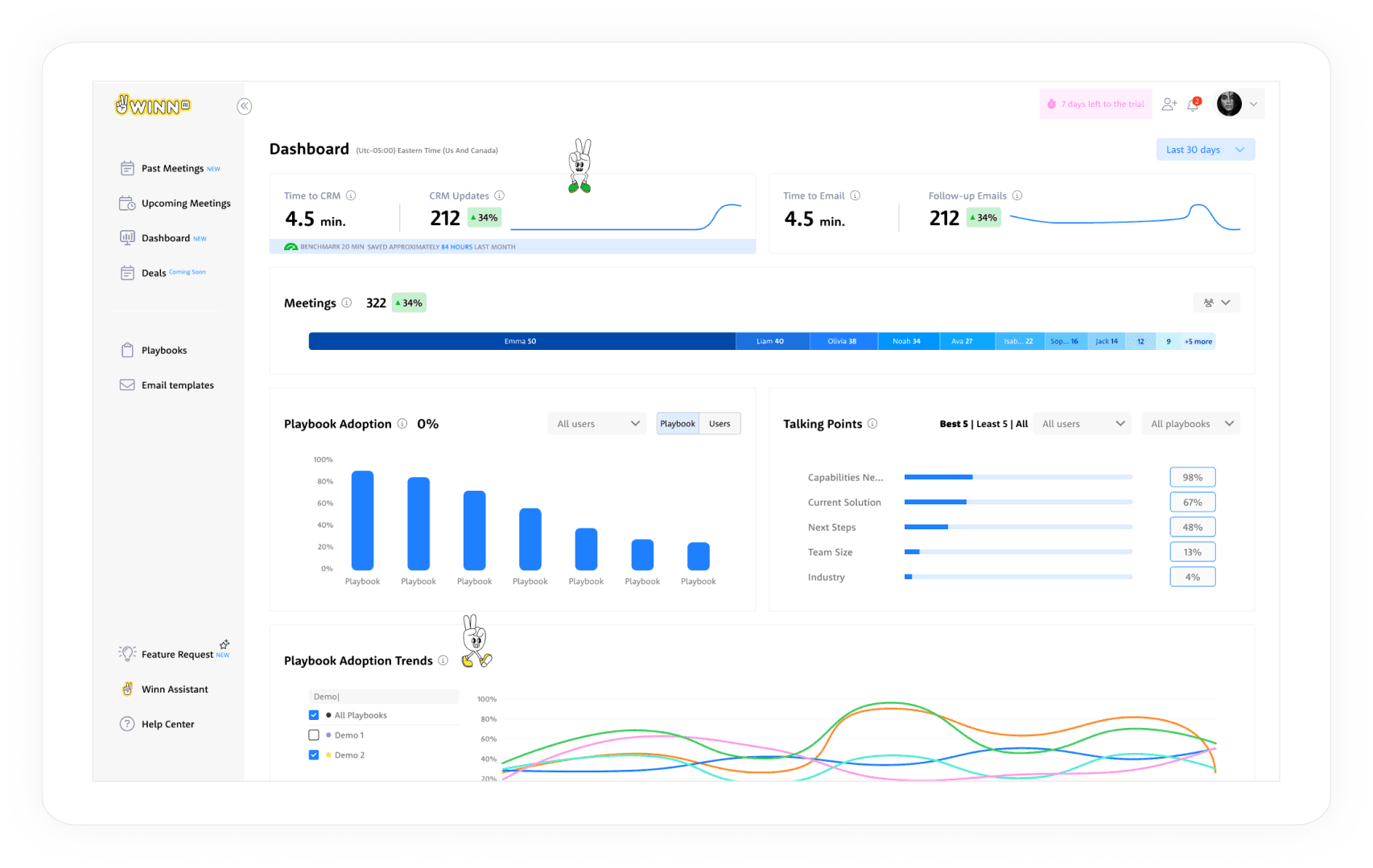Collapse the sidebar with the double-chevron icon
The width and height of the screenshot is (1373, 868).
(x=245, y=106)
